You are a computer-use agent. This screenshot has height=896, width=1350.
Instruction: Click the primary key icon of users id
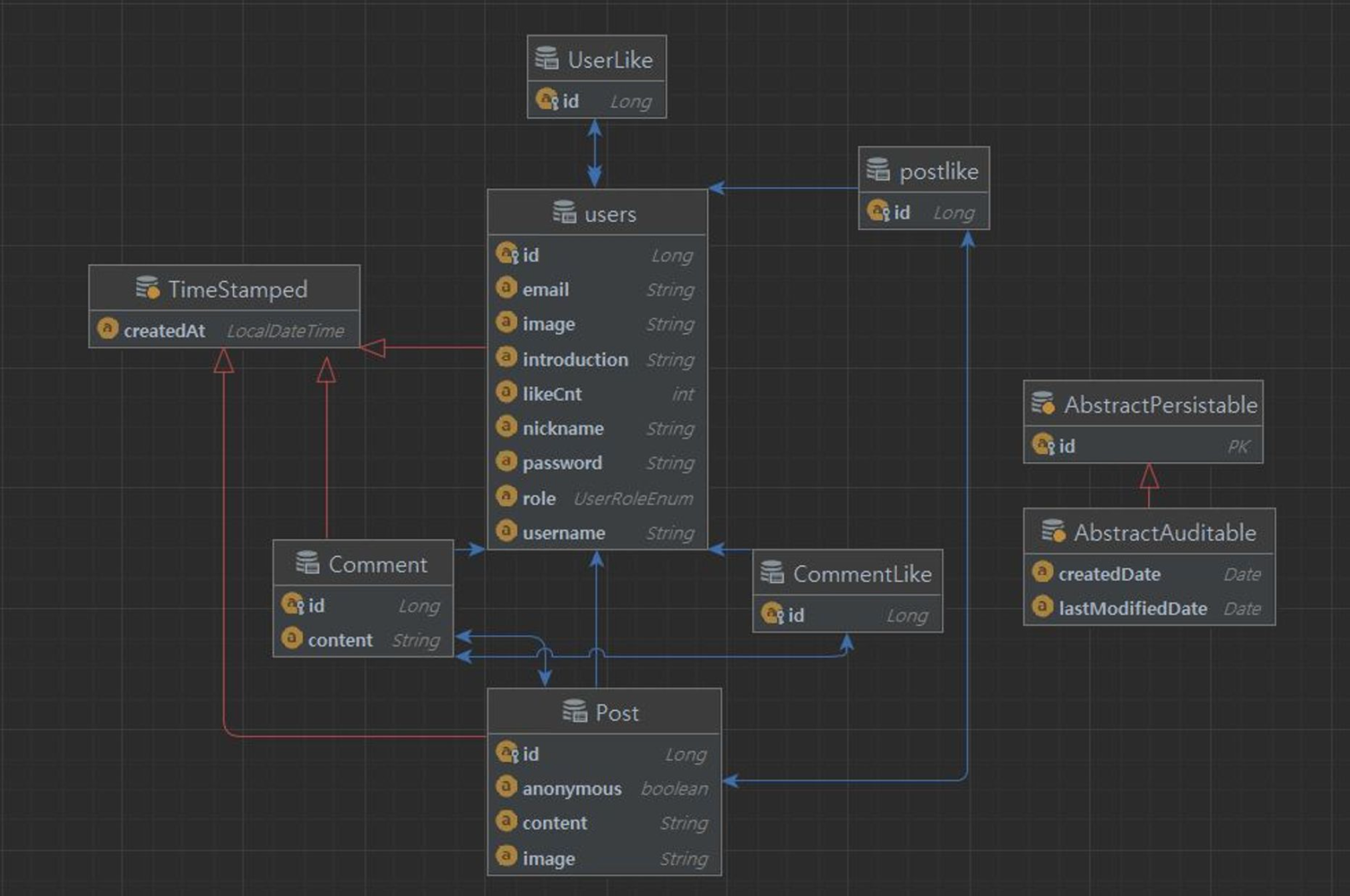pos(507,254)
